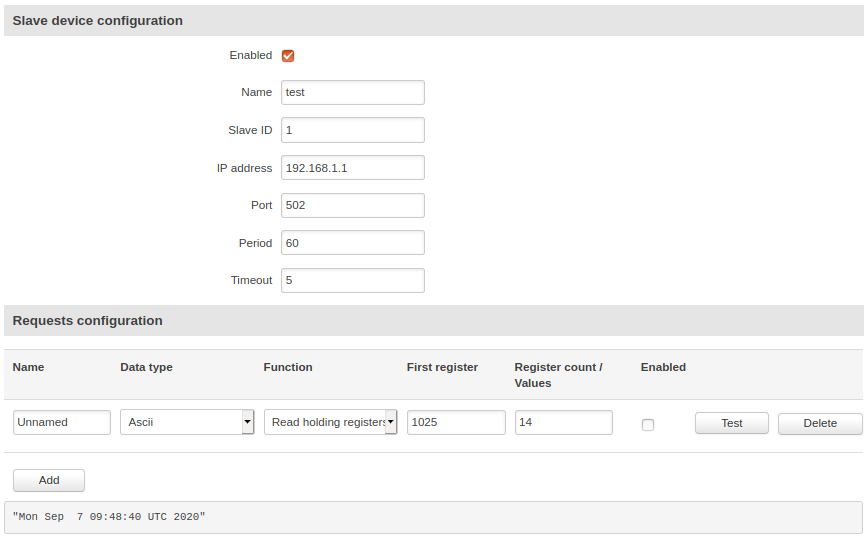Click the Data type column header

[x=146, y=367]
